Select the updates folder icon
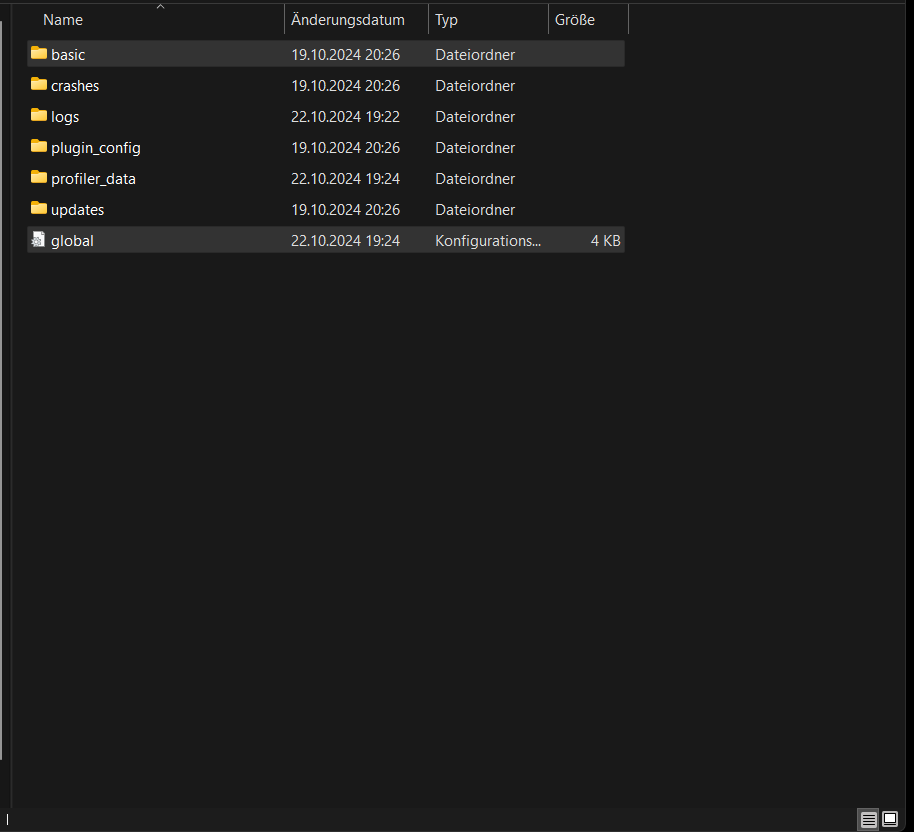The width and height of the screenshot is (914, 832). click(x=39, y=208)
